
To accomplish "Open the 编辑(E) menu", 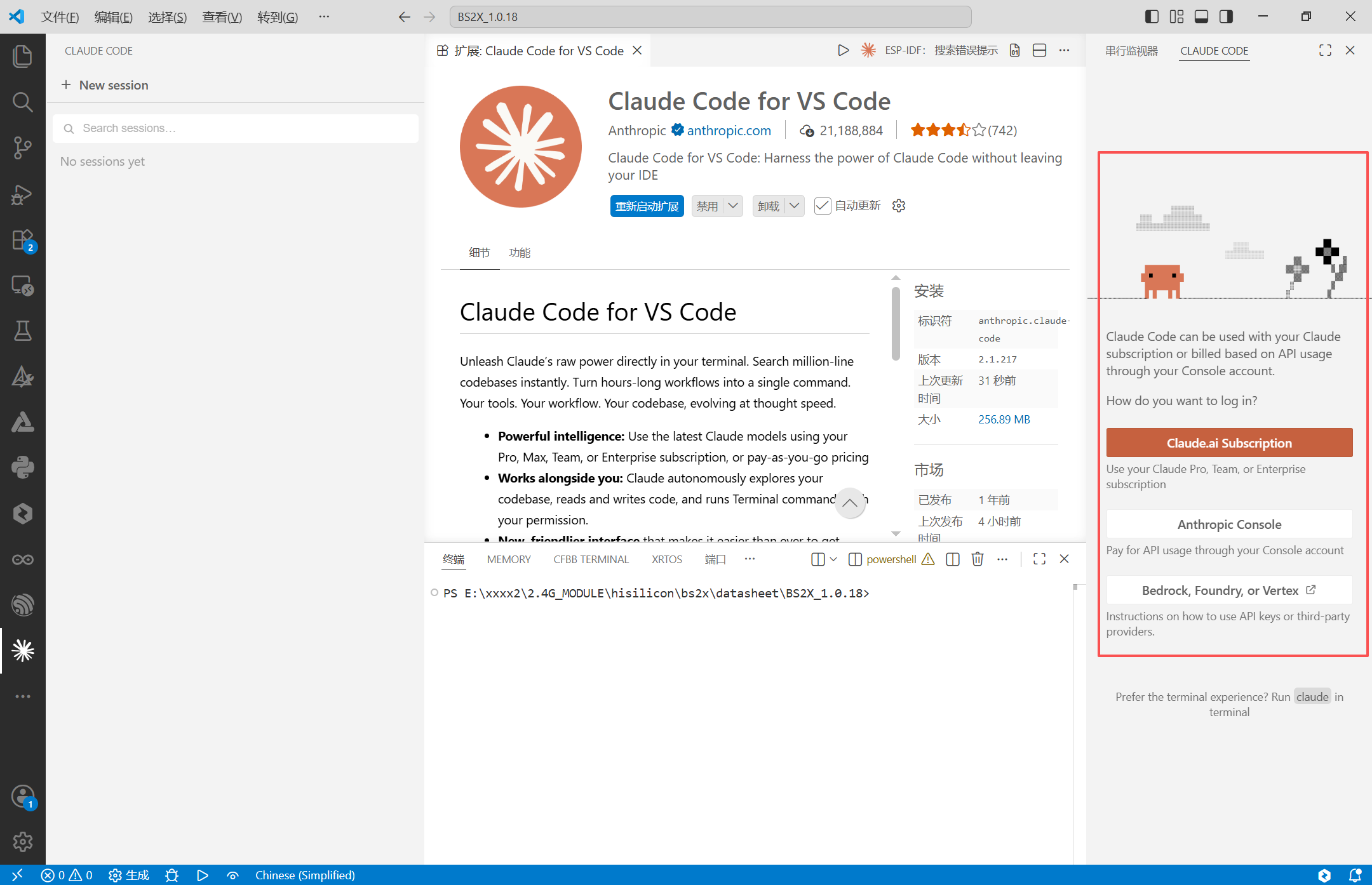I will 114,17.
